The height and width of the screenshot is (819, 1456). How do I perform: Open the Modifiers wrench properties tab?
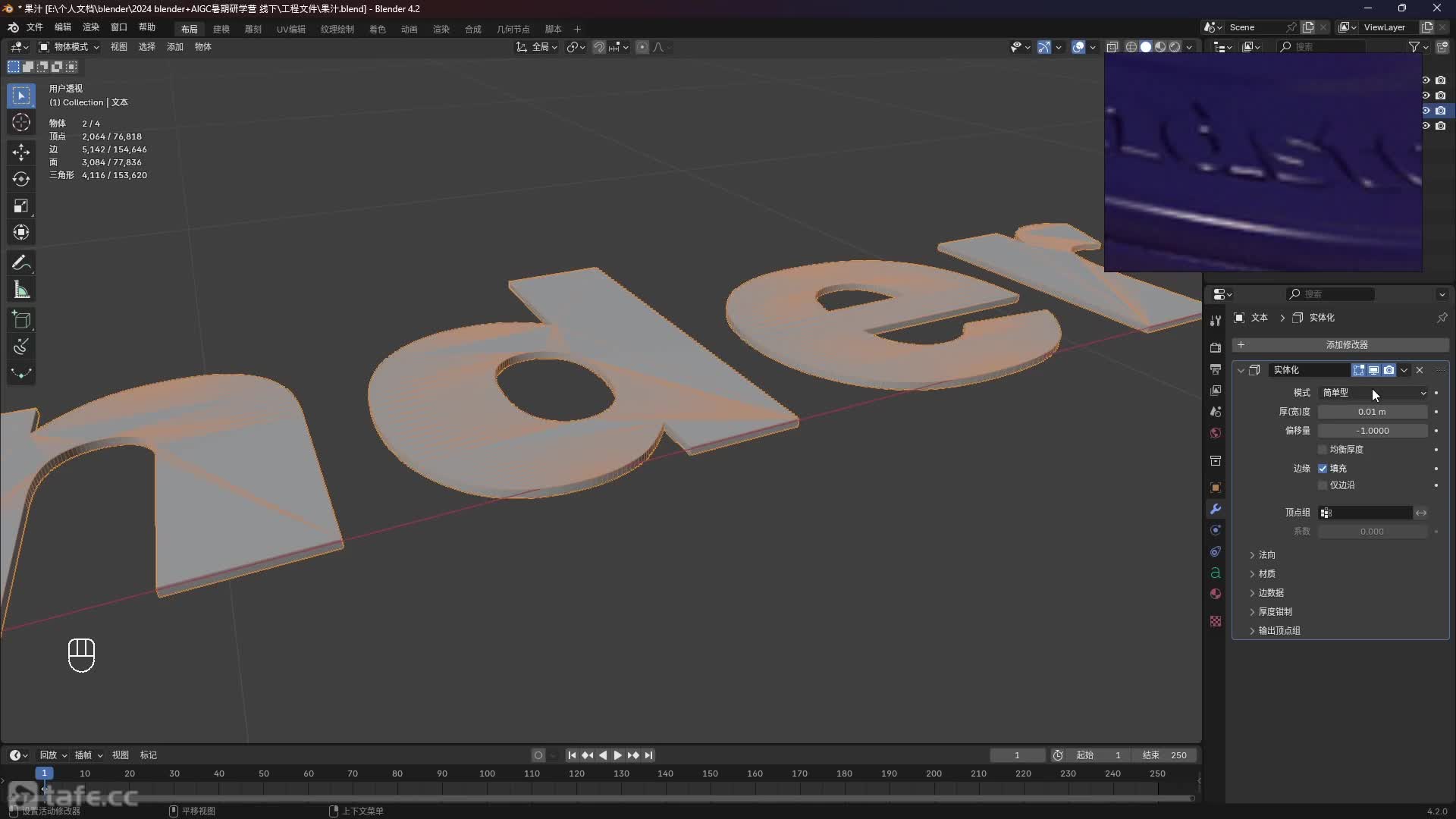1216,509
